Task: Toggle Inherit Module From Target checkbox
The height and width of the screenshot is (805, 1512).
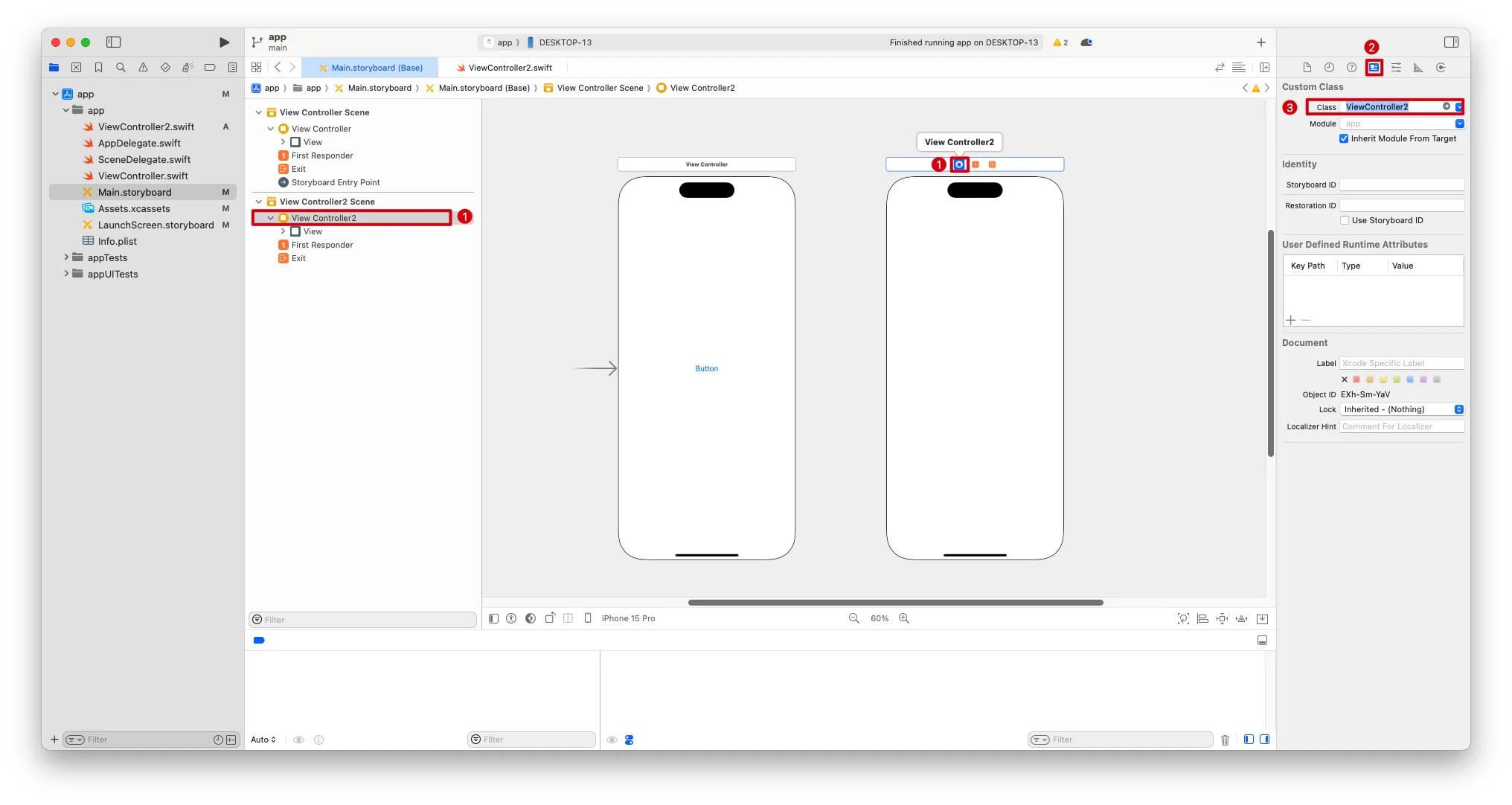Action: click(1344, 138)
